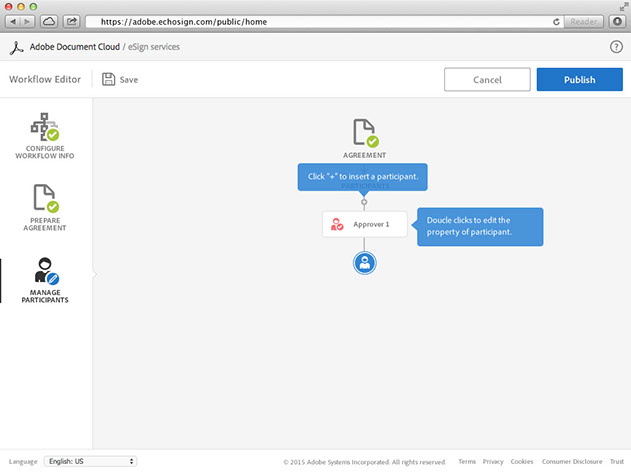Open Configure Workflow Info step
Screen dimensions: 631x473
pyautogui.click(x=45, y=136)
